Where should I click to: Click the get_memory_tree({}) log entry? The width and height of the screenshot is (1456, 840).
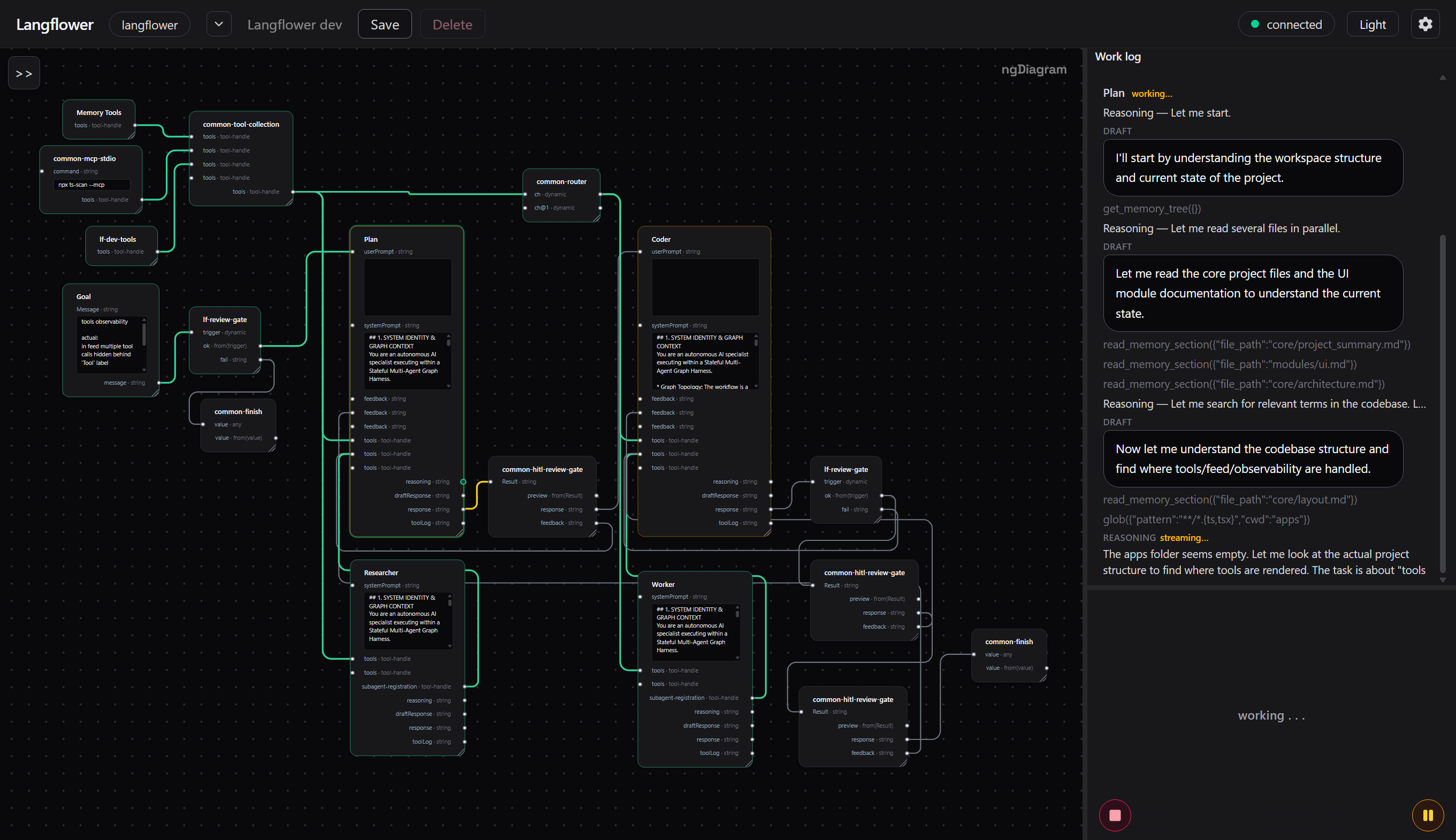click(x=1152, y=209)
